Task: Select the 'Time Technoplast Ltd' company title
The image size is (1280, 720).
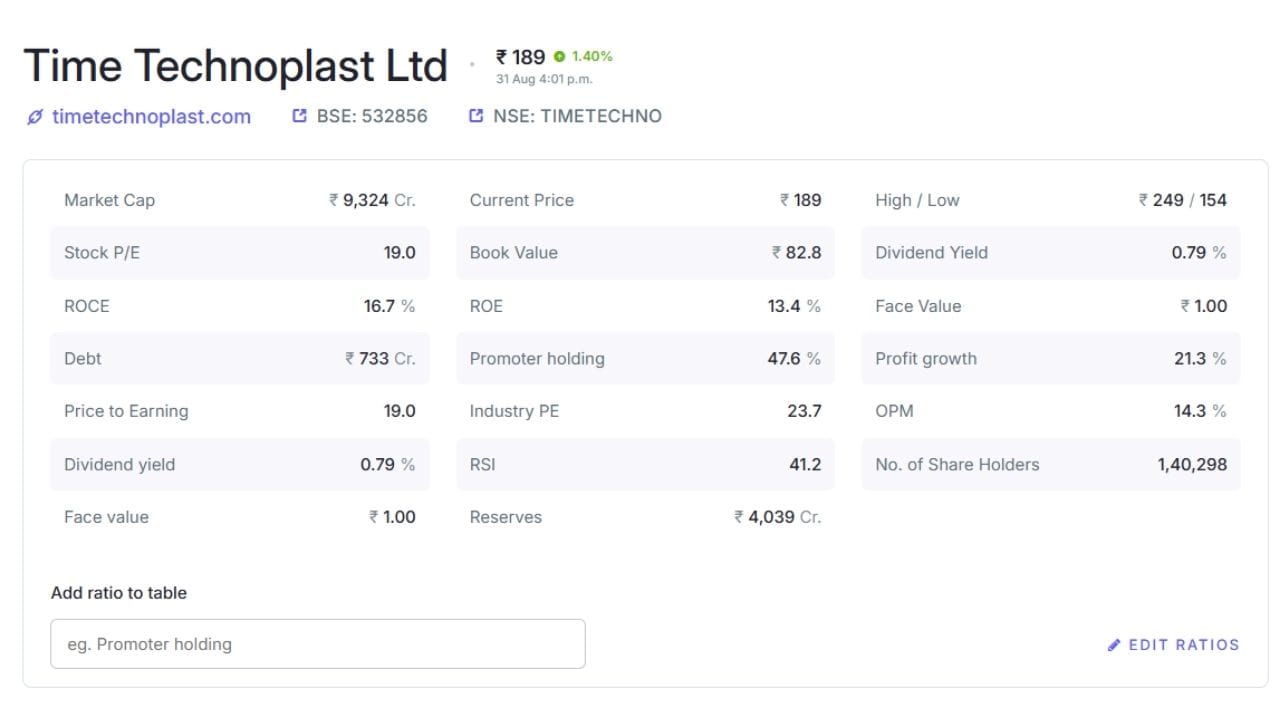Action: pos(235,66)
